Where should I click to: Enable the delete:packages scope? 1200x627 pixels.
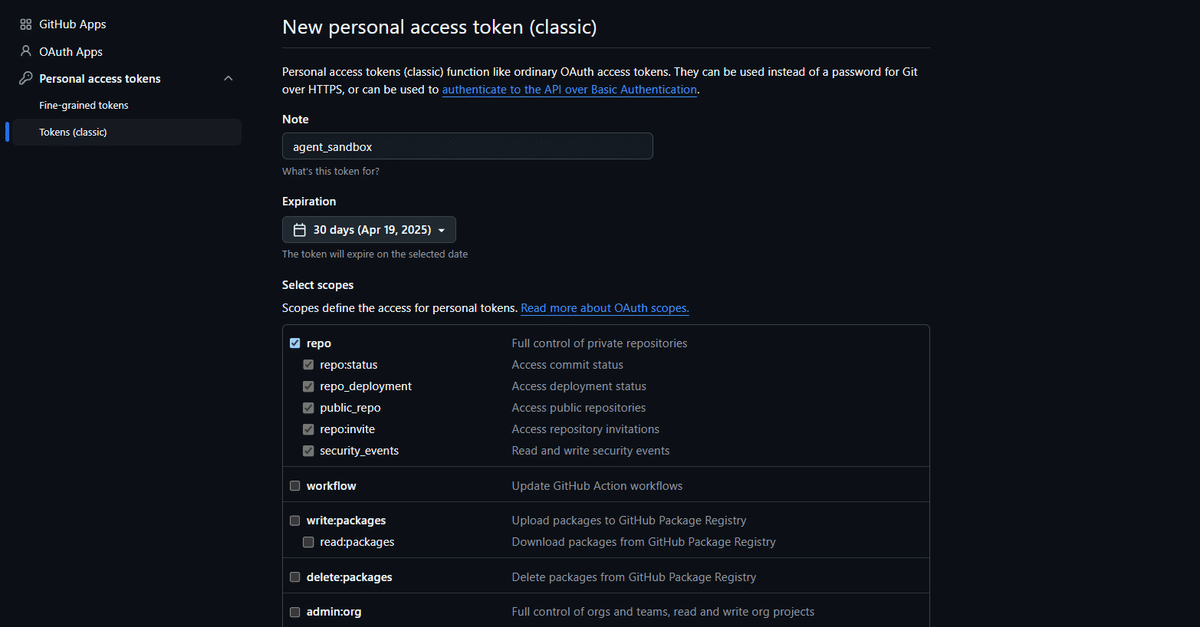click(x=295, y=577)
